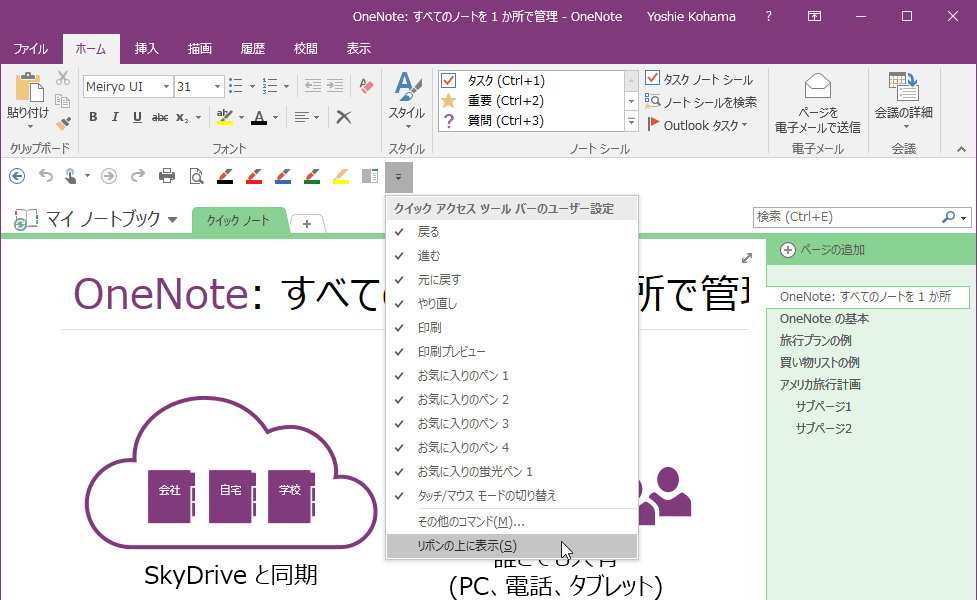Click ページを電子メールで送信 button
The width and height of the screenshot is (977, 600).
click(x=817, y=104)
